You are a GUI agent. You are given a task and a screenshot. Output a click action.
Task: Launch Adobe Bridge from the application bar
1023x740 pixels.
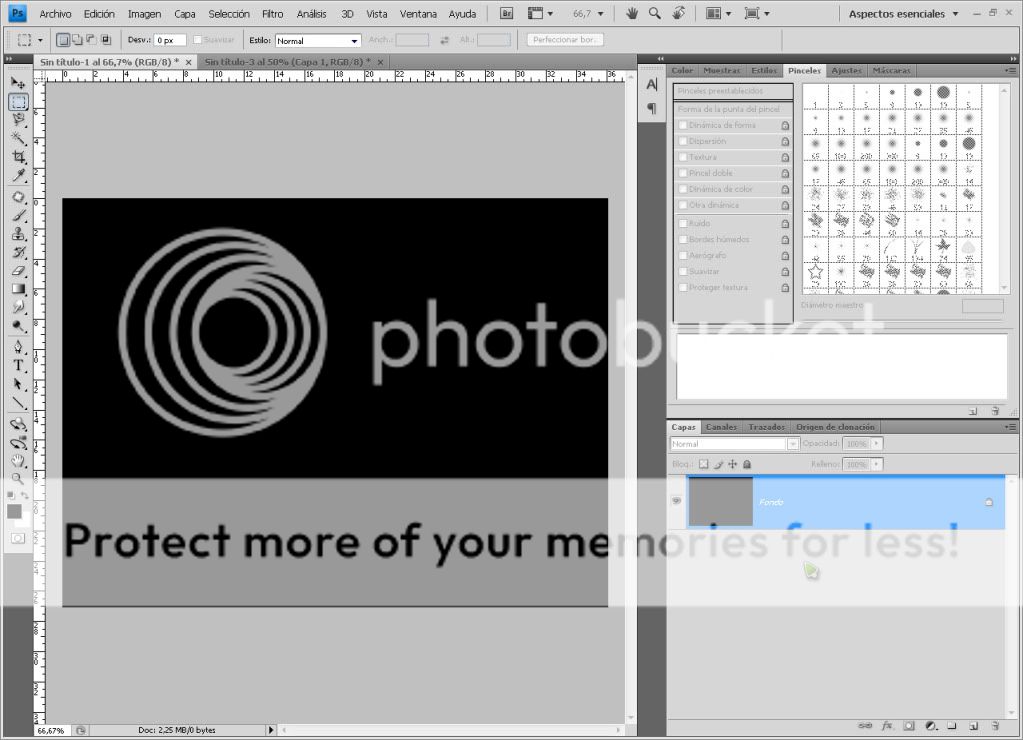(x=506, y=13)
